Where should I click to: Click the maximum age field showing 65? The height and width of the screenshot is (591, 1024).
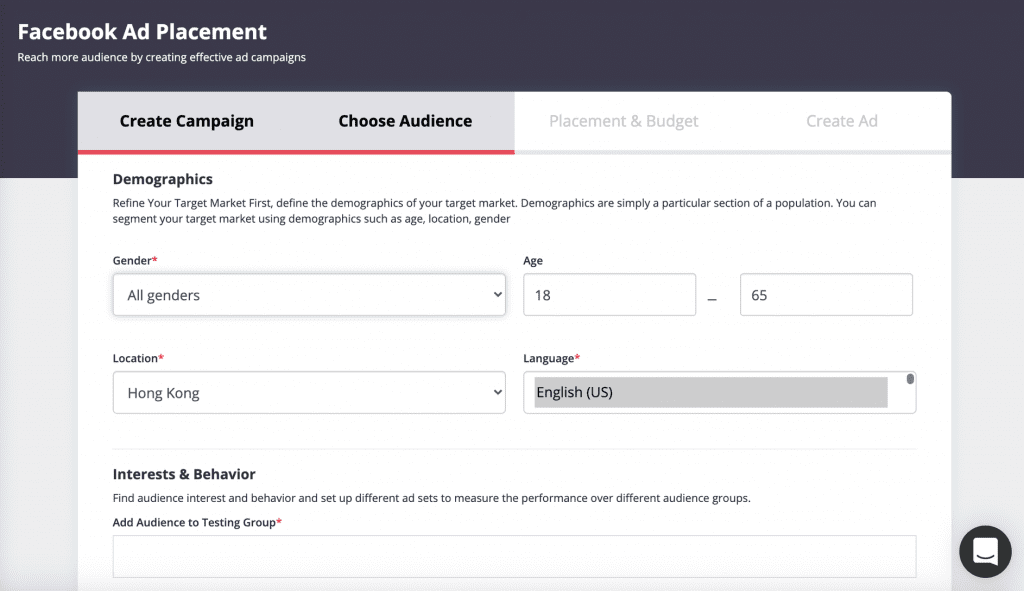coord(826,295)
